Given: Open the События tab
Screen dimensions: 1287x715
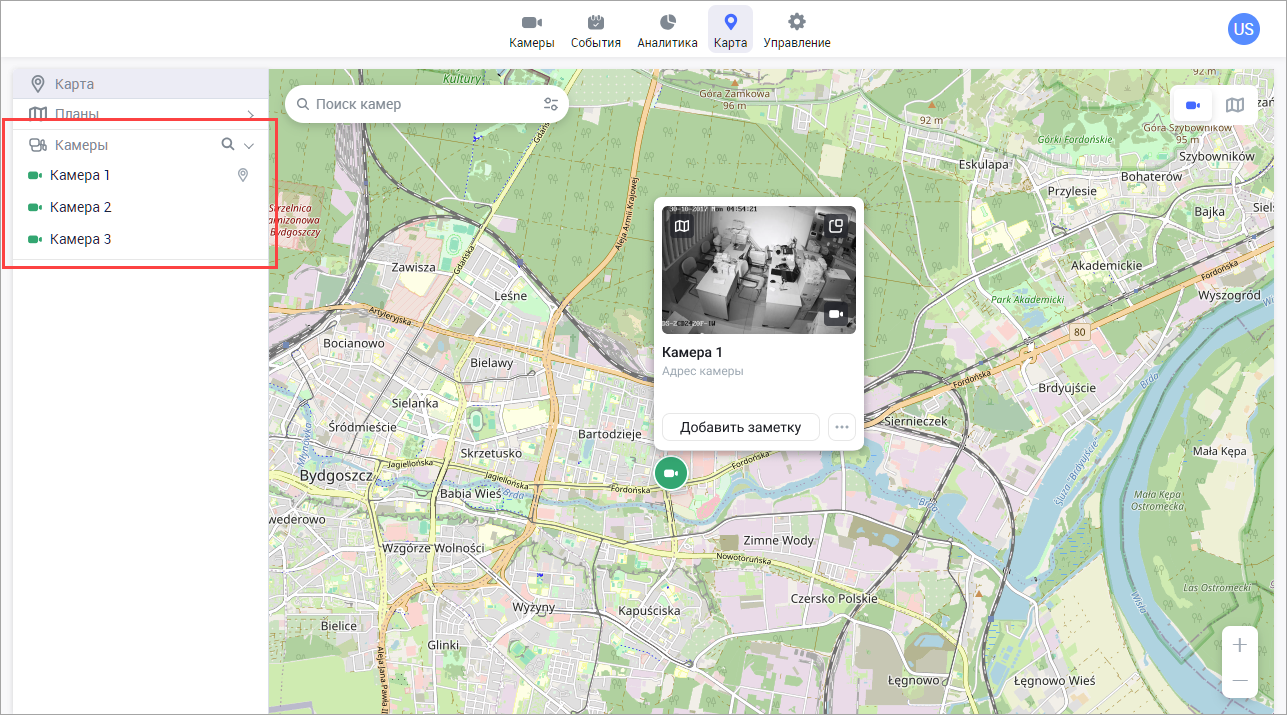Looking at the screenshot, I should pyautogui.click(x=596, y=31).
